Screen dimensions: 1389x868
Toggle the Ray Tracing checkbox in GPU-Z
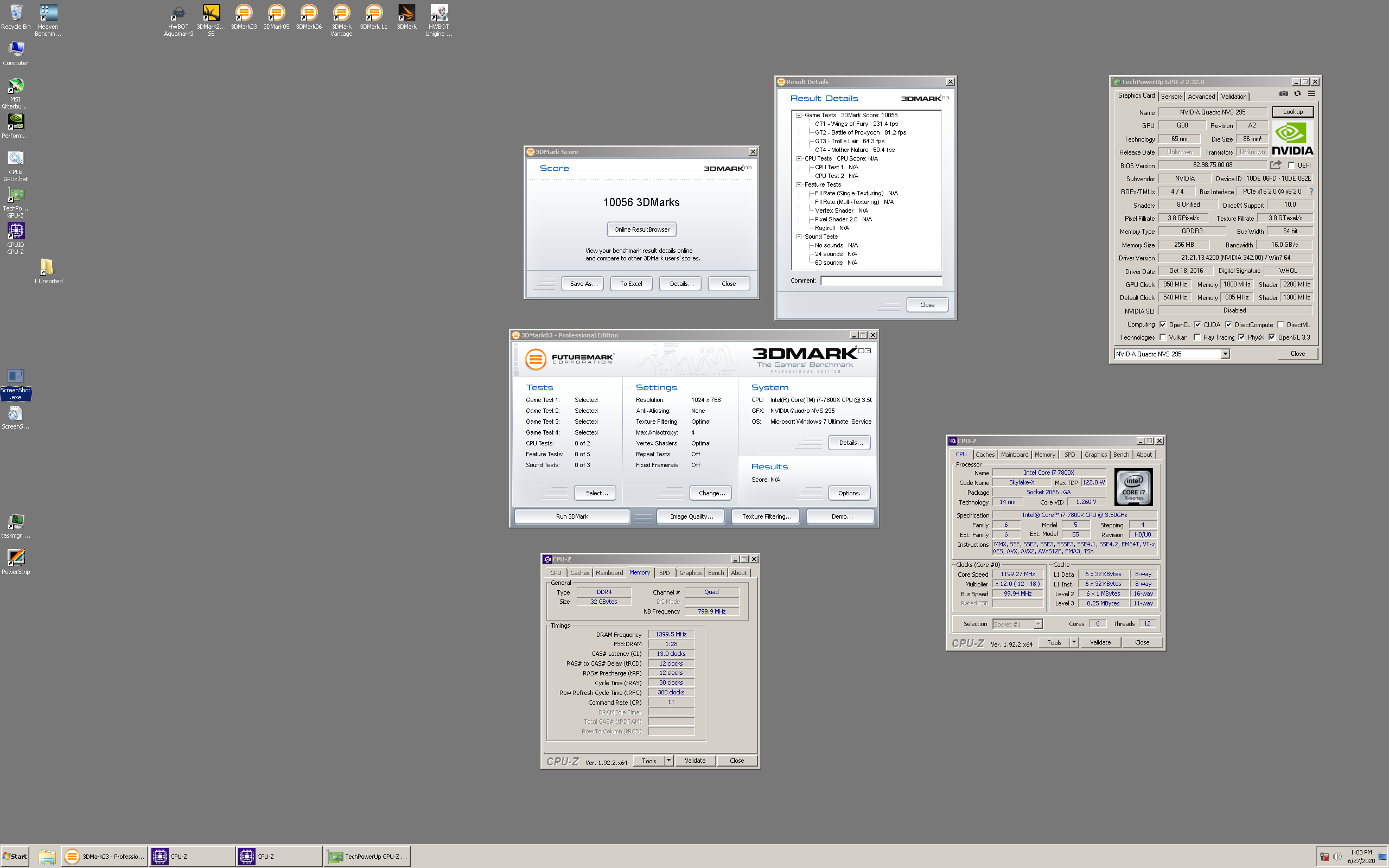pos(1197,337)
